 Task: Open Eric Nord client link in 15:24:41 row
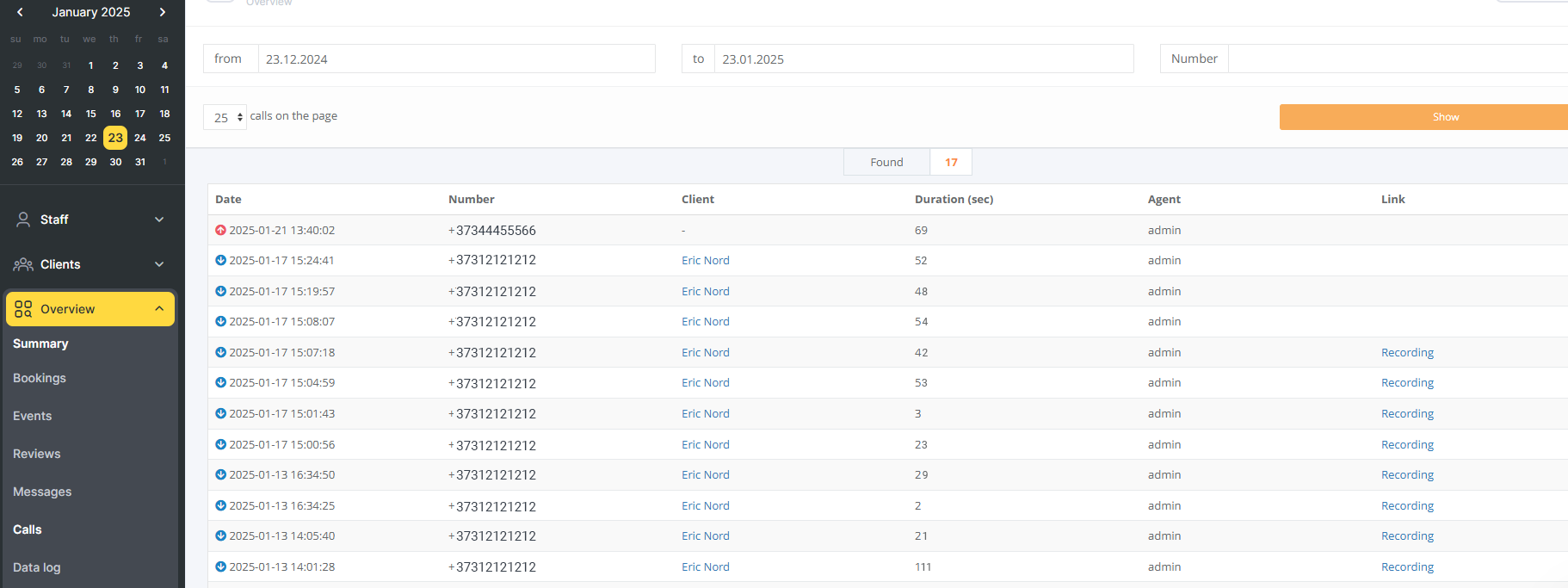[x=705, y=260]
